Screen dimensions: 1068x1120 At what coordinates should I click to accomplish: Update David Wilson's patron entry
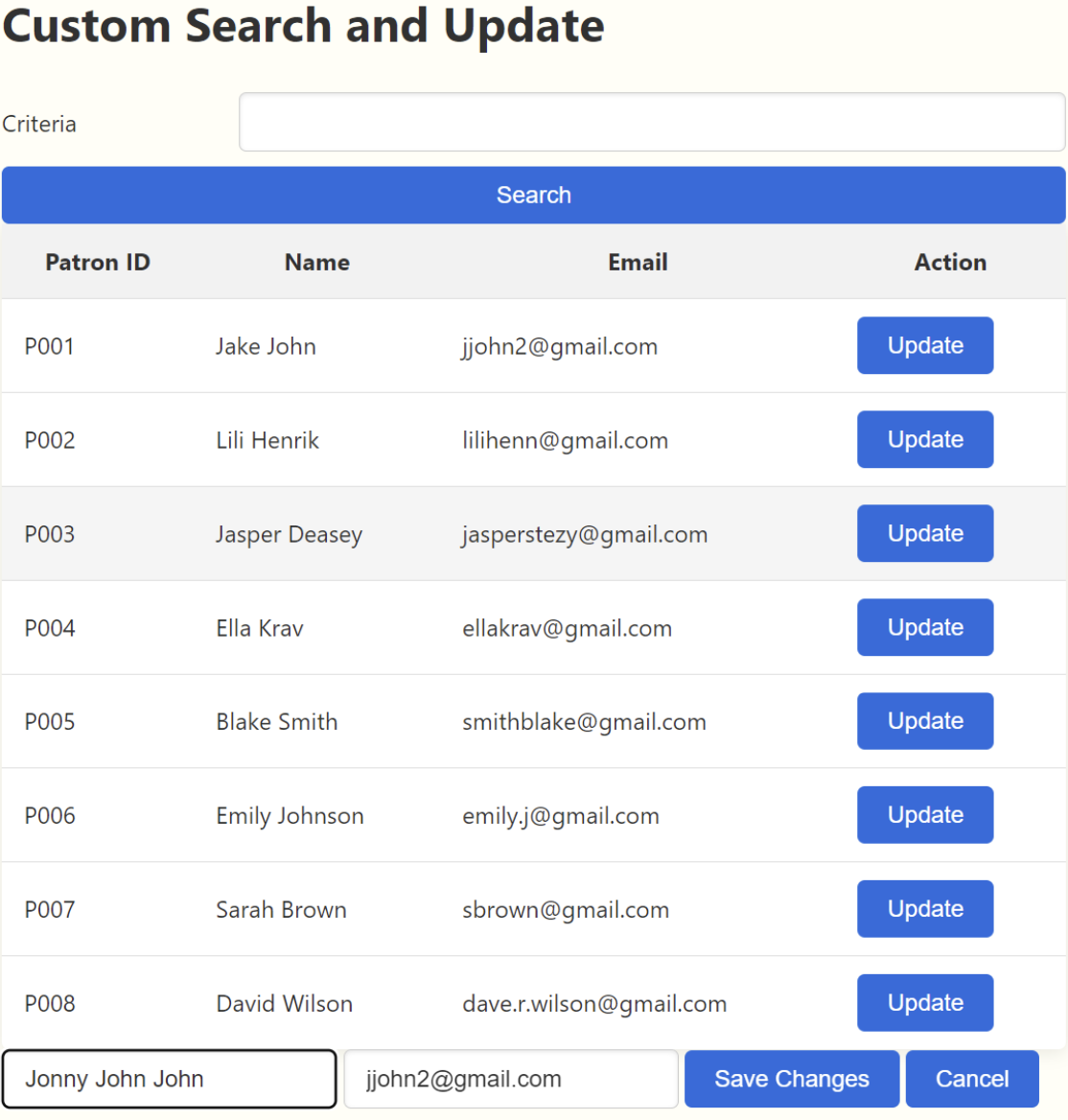[924, 1003]
